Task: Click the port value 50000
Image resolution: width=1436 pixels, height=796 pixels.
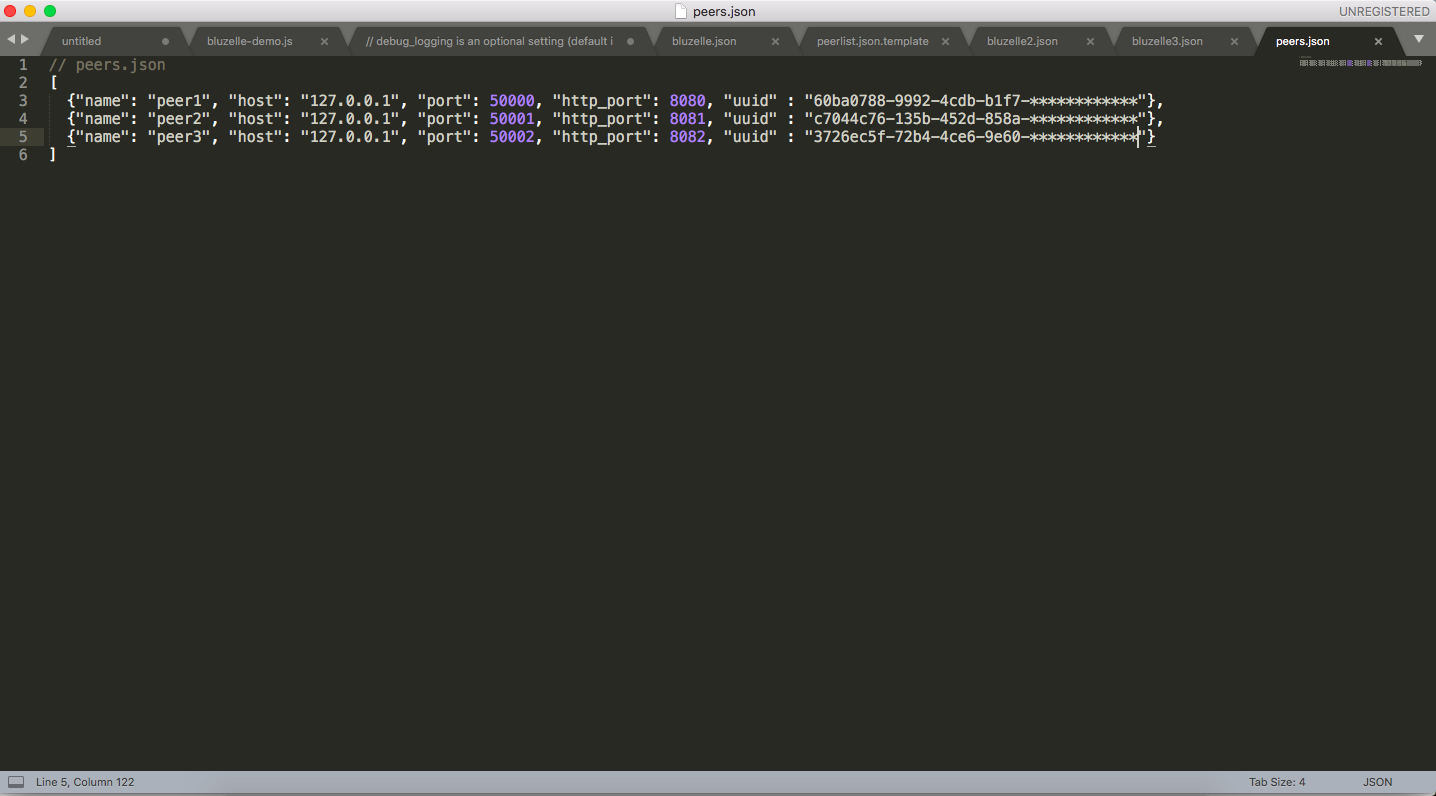Action: pyautogui.click(x=512, y=101)
